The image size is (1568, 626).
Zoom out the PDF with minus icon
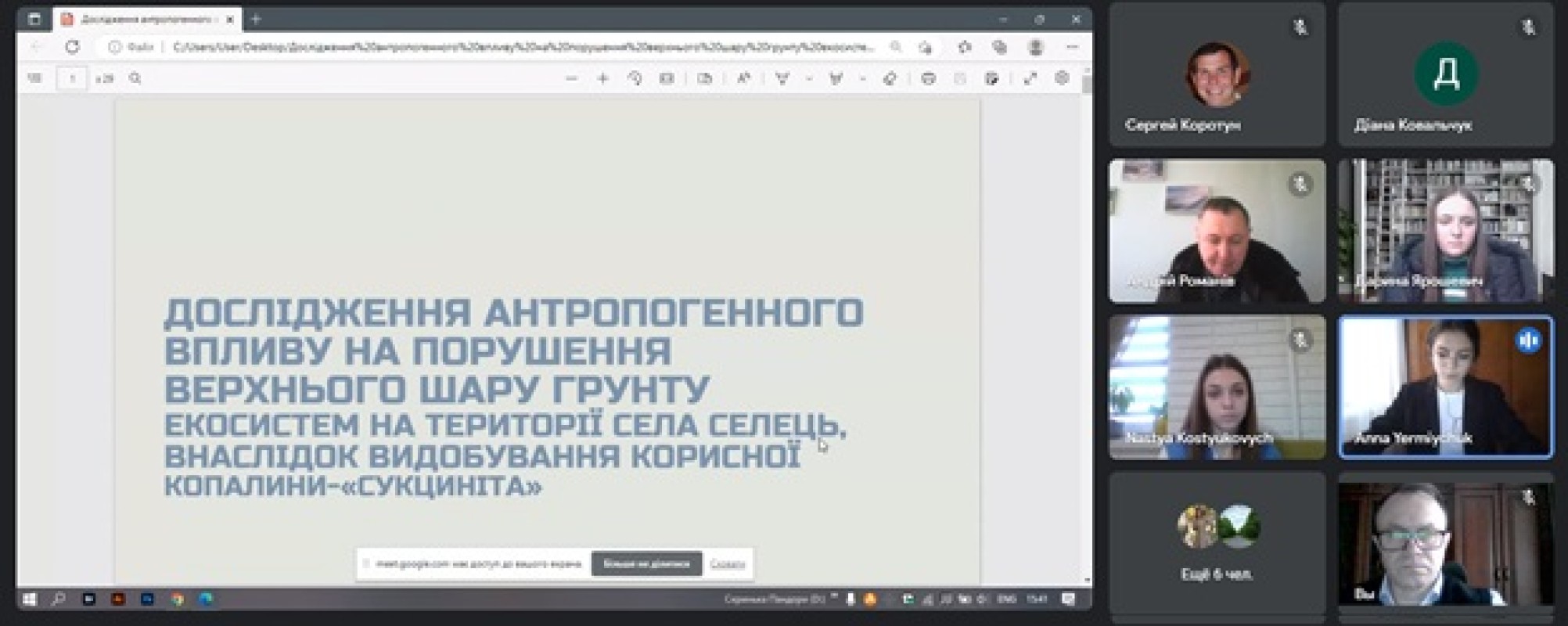(x=571, y=78)
